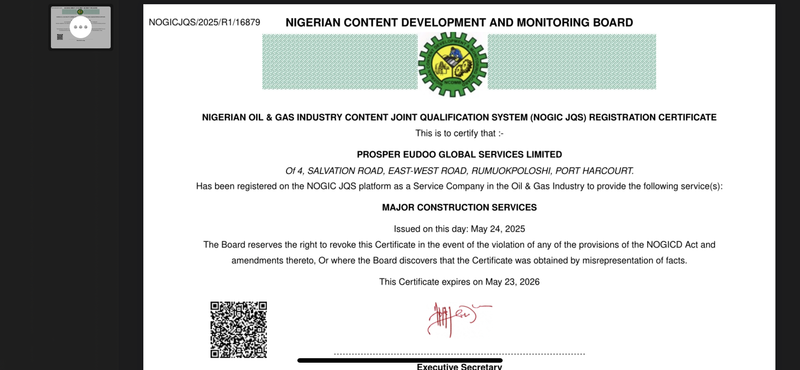800x370 pixels.
Task: Click the black horizontal bar above Executive Secretary
Action: pyautogui.click(x=400, y=360)
